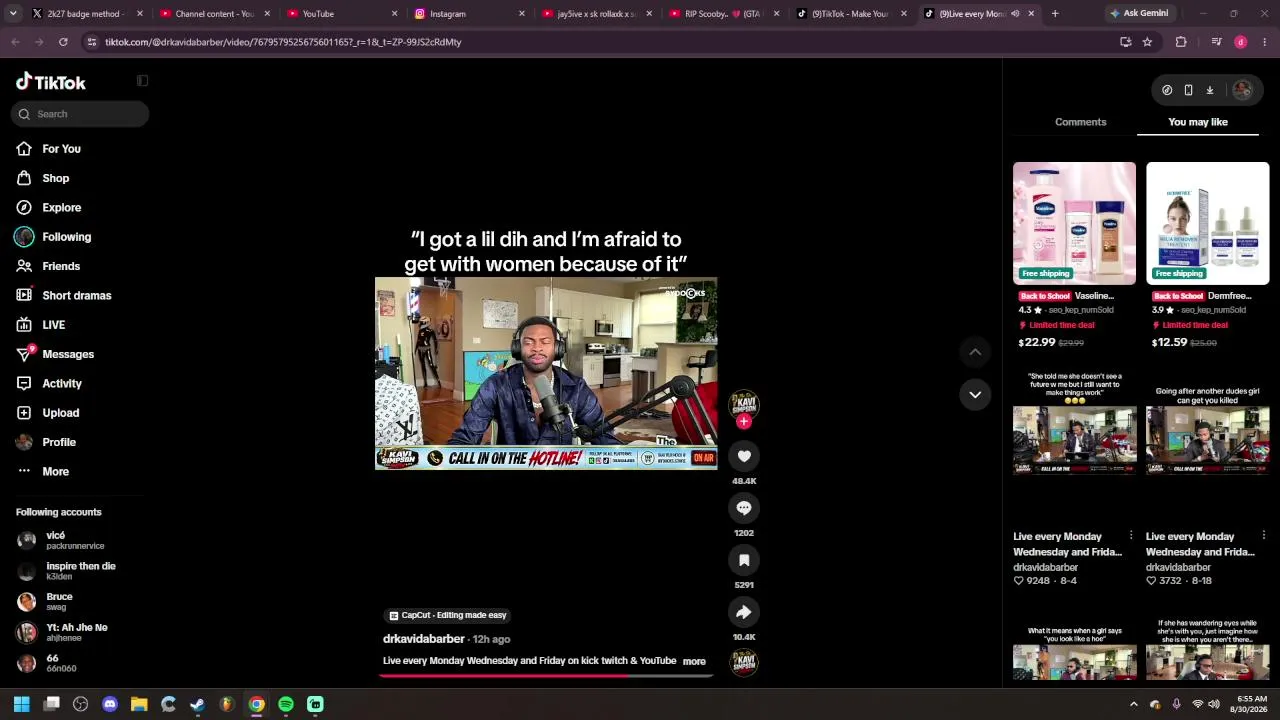This screenshot has width=1280, height=720.
Task: Open comments via the speech bubble icon
Action: [x=744, y=508]
